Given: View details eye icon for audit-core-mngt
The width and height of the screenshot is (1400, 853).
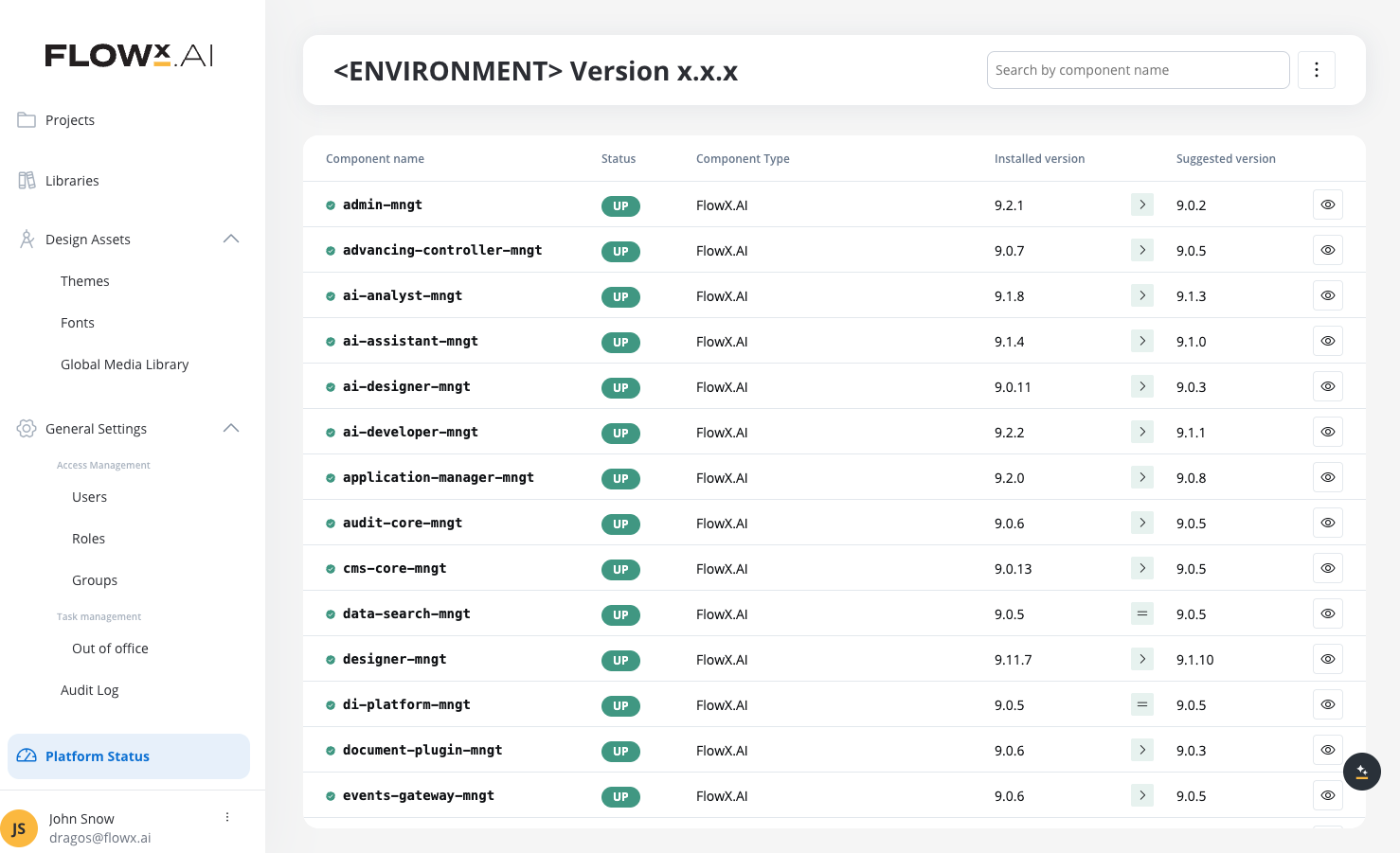Looking at the screenshot, I should tap(1328, 523).
